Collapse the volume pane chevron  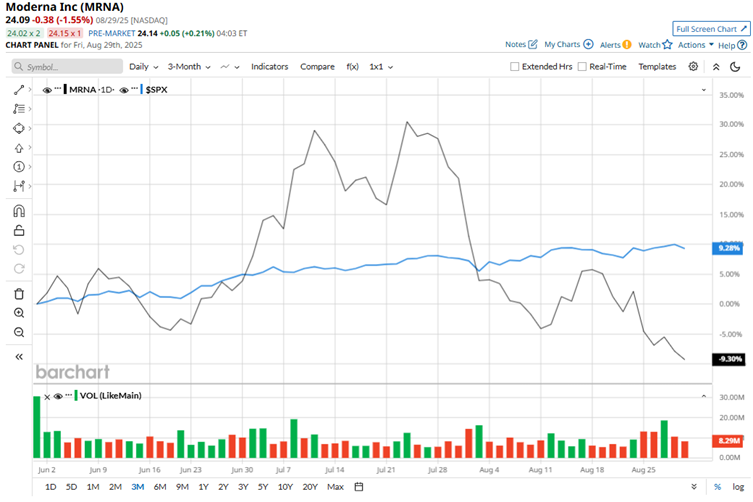(x=704, y=396)
